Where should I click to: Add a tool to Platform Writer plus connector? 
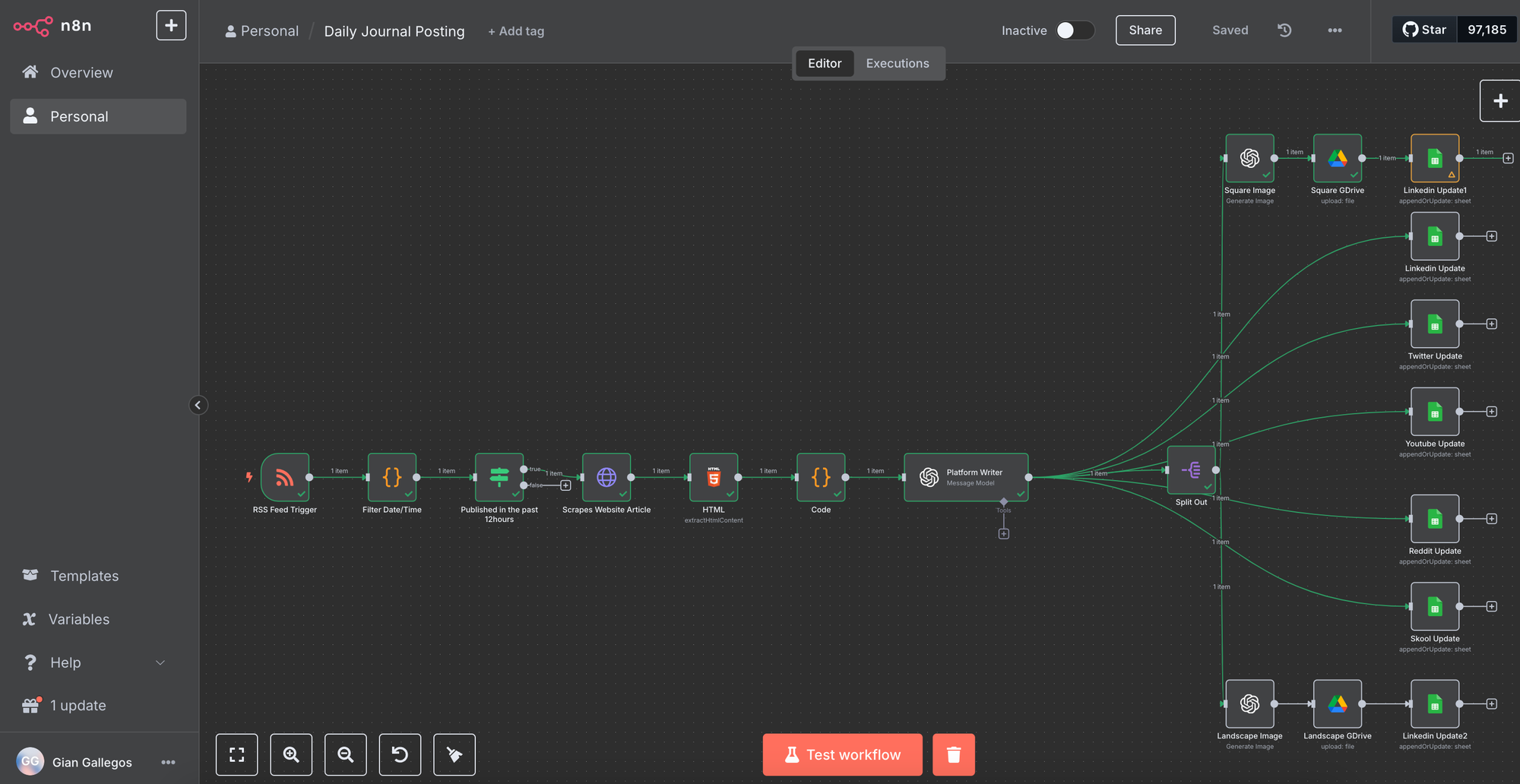(x=1004, y=534)
